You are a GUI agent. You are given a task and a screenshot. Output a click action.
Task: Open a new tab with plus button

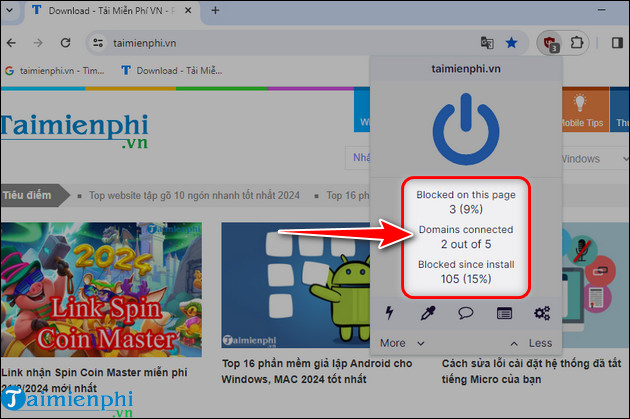pos(215,10)
